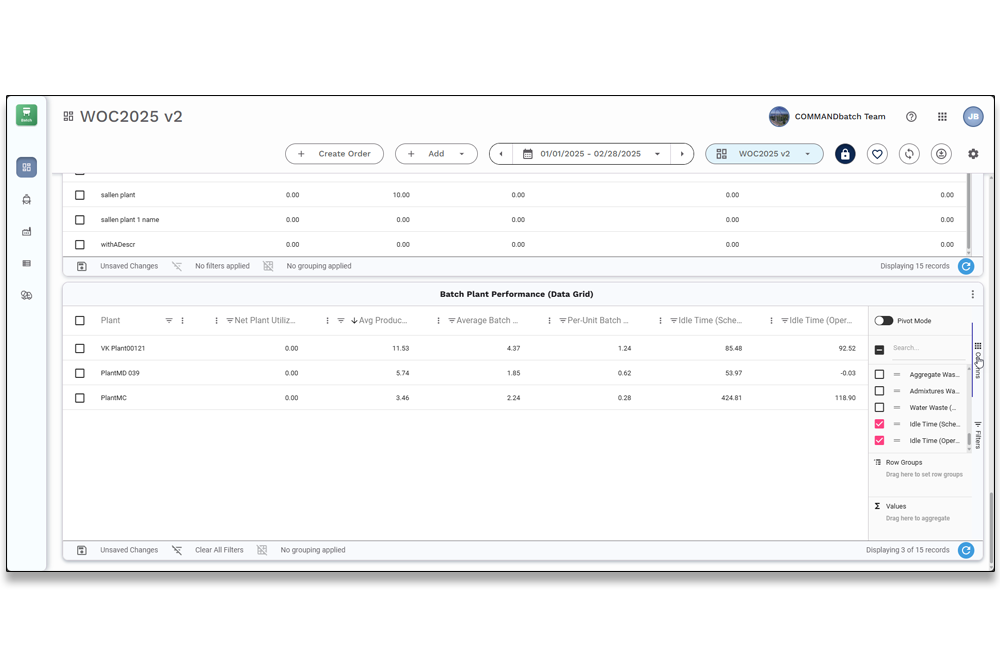Click Clear All Filters
This screenshot has height=667, width=1000.
click(x=218, y=550)
